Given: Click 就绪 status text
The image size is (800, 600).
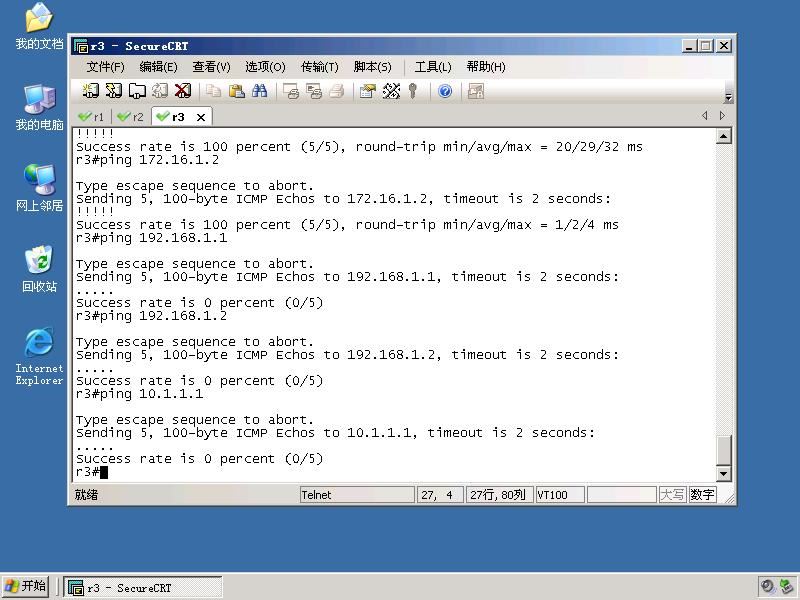Looking at the screenshot, I should pos(86,495).
